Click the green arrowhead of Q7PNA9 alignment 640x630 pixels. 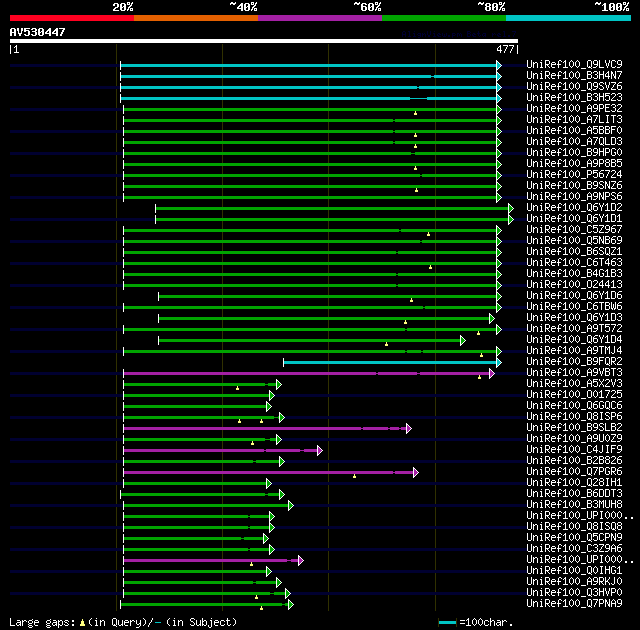(x=291, y=604)
